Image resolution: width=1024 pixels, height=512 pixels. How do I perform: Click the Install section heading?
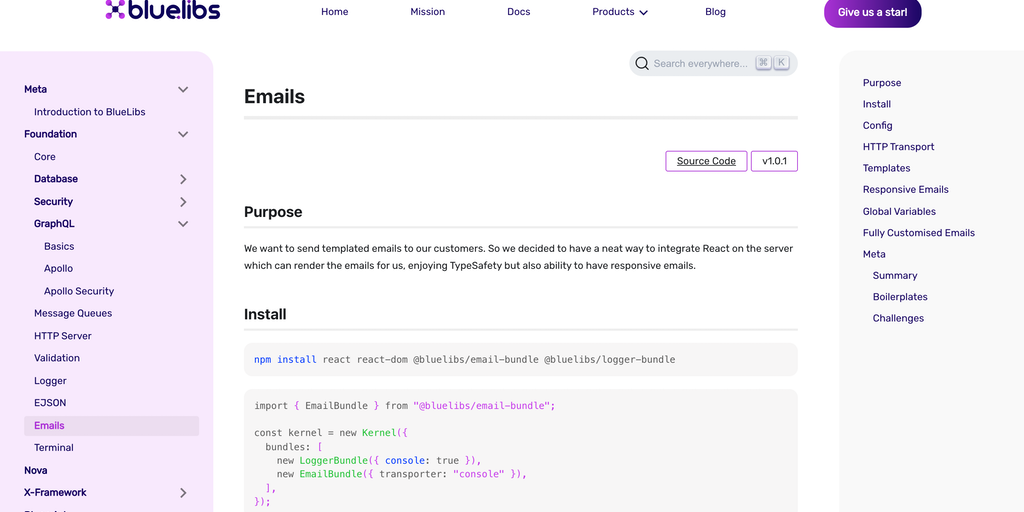pyautogui.click(x=265, y=314)
